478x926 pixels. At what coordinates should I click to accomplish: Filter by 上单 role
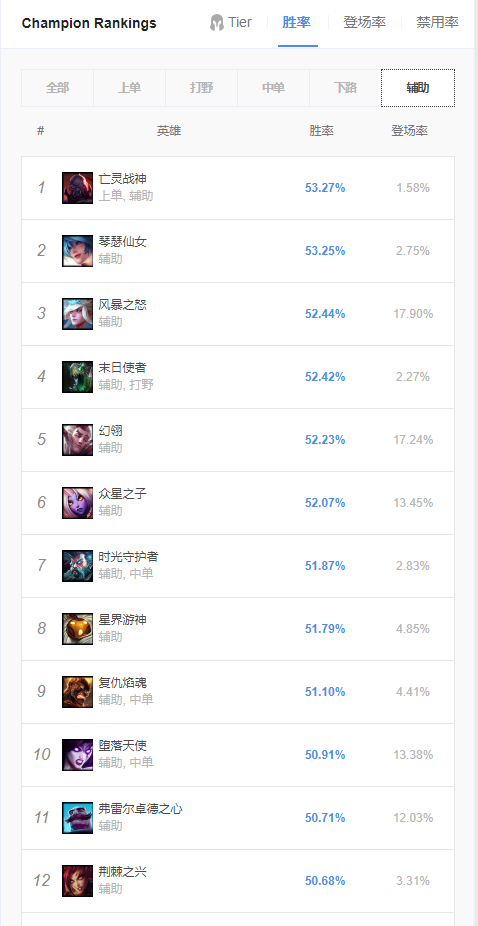129,88
